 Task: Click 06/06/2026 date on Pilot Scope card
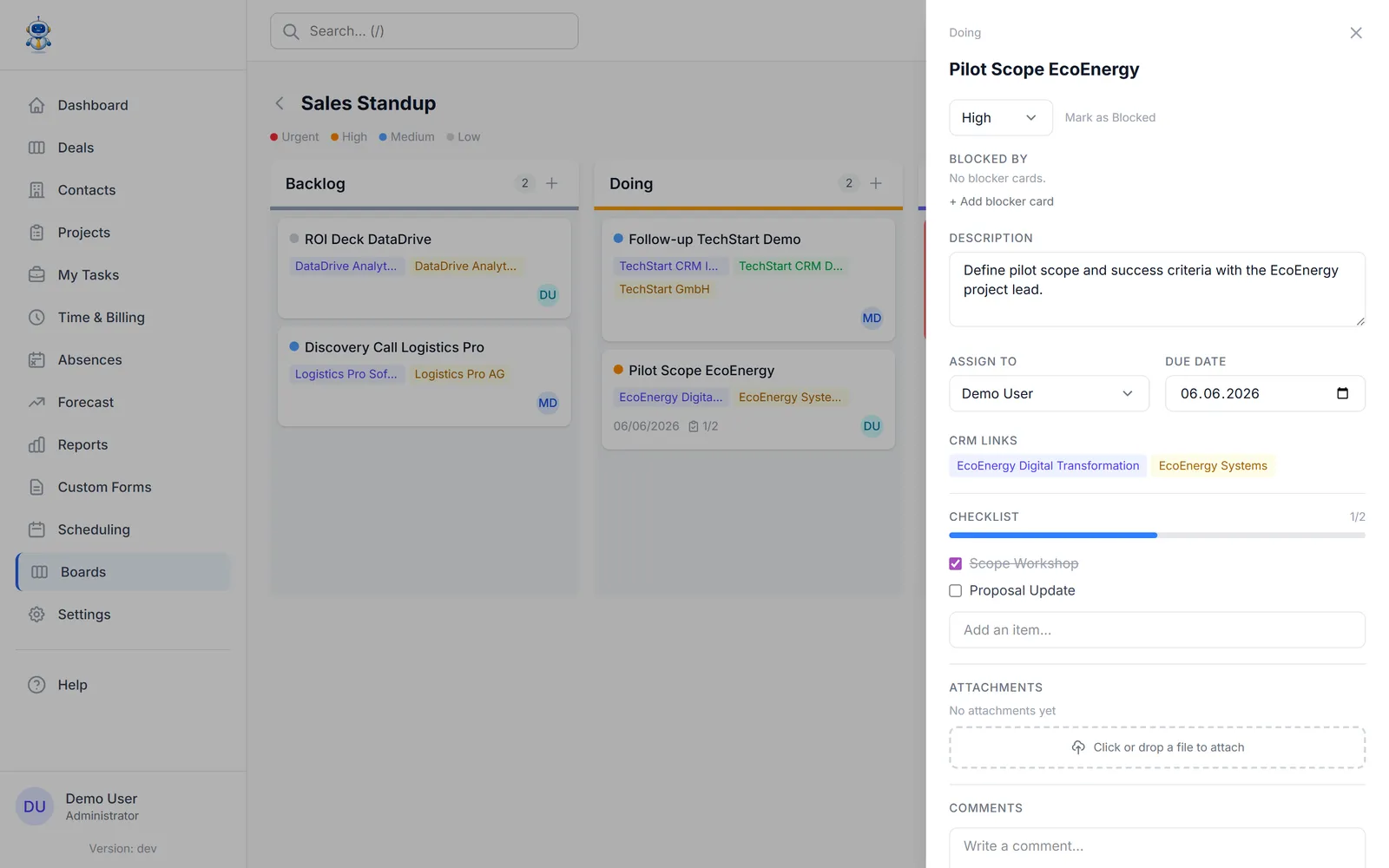646,426
